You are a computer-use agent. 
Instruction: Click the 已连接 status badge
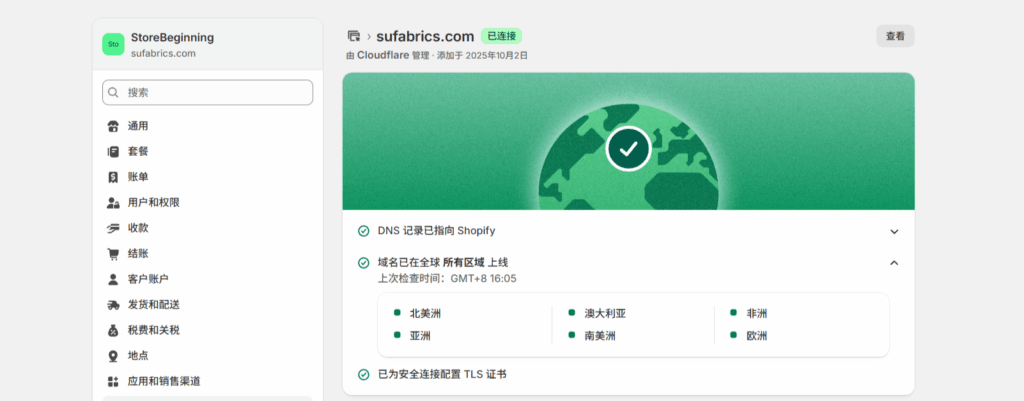coord(501,36)
